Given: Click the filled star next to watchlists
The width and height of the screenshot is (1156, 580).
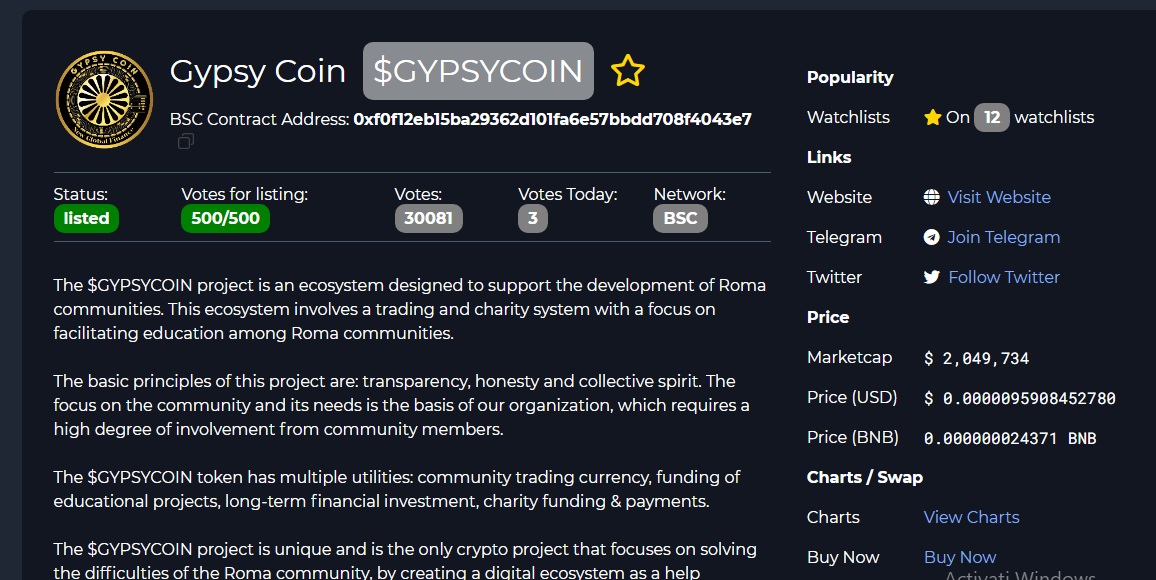Looking at the screenshot, I should tap(933, 117).
